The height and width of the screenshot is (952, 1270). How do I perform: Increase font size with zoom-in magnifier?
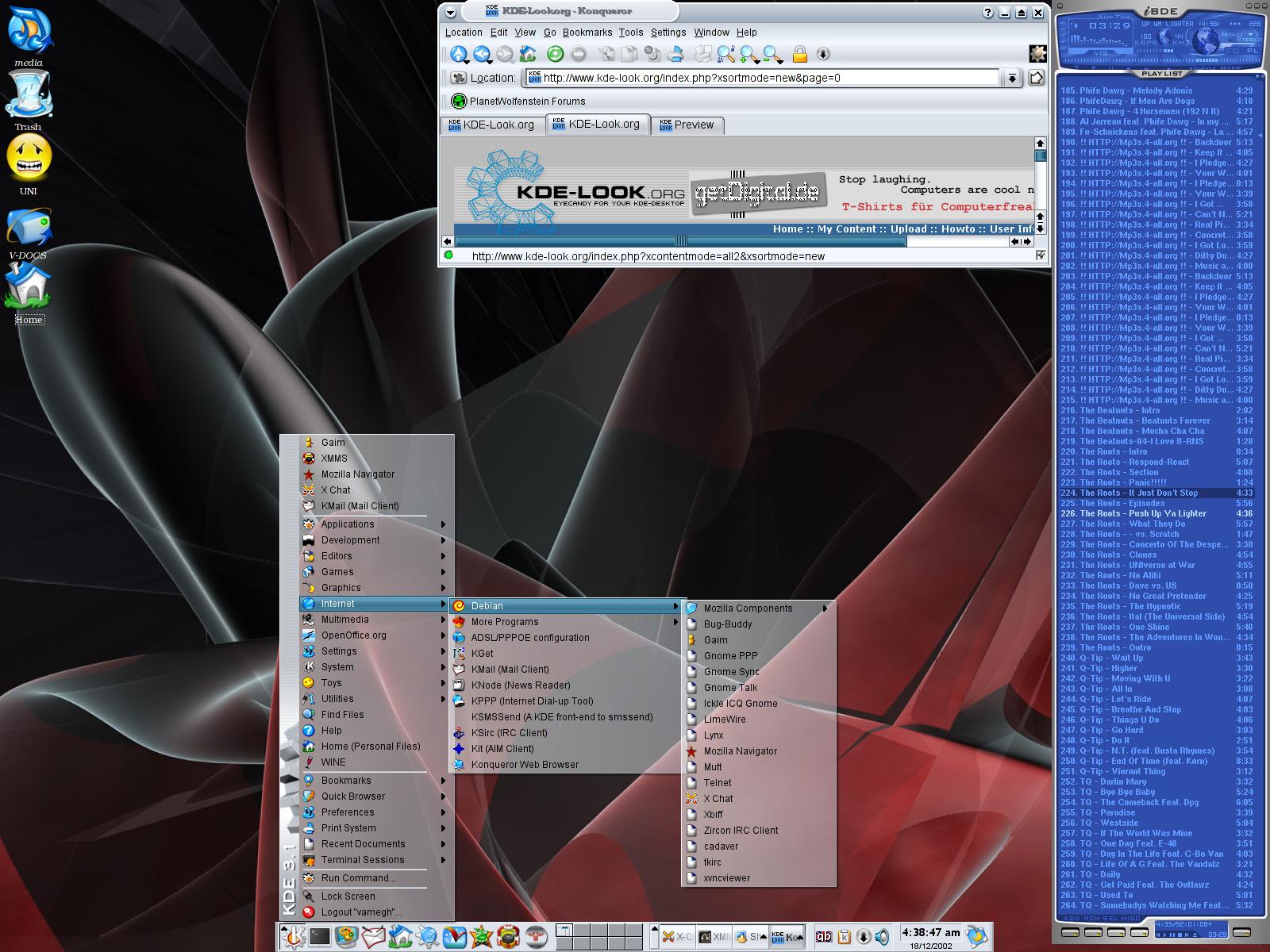[x=749, y=54]
